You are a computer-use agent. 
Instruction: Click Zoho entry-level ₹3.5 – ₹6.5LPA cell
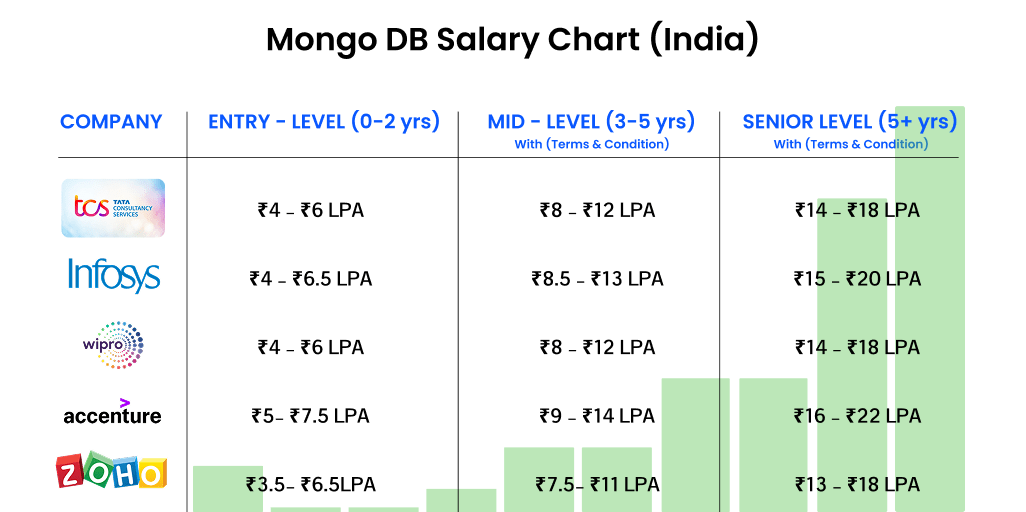coord(310,485)
